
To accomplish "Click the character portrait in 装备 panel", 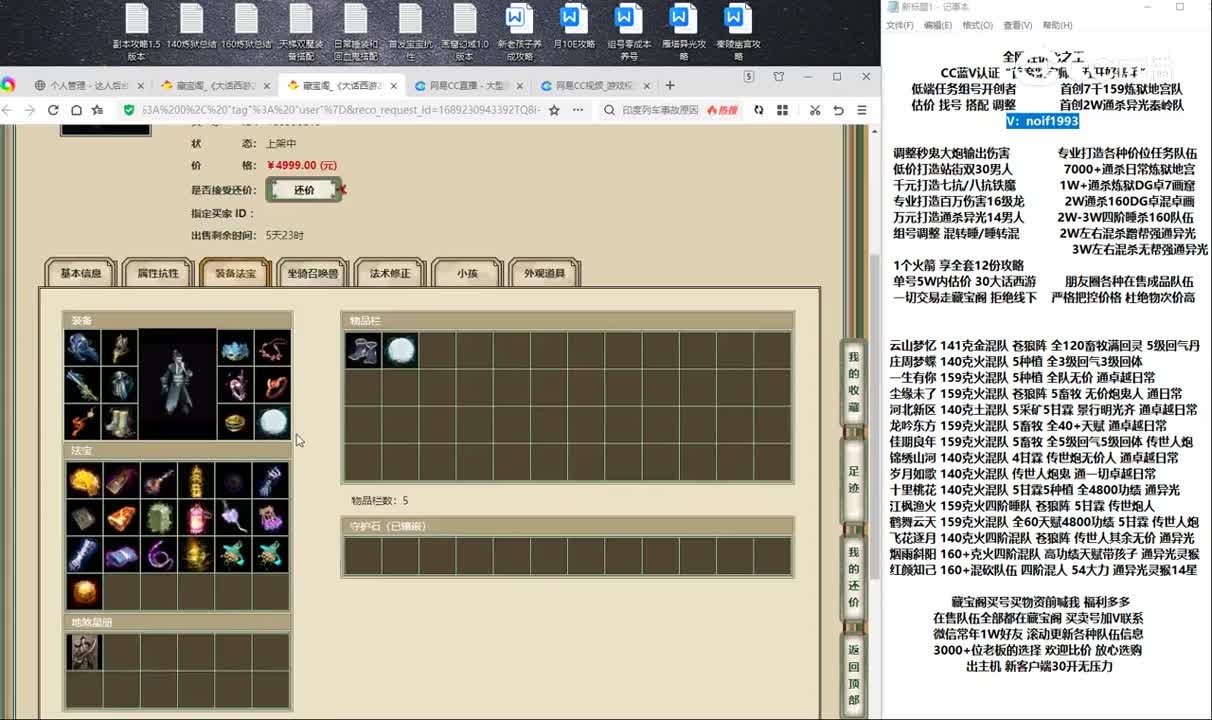I will 178,385.
